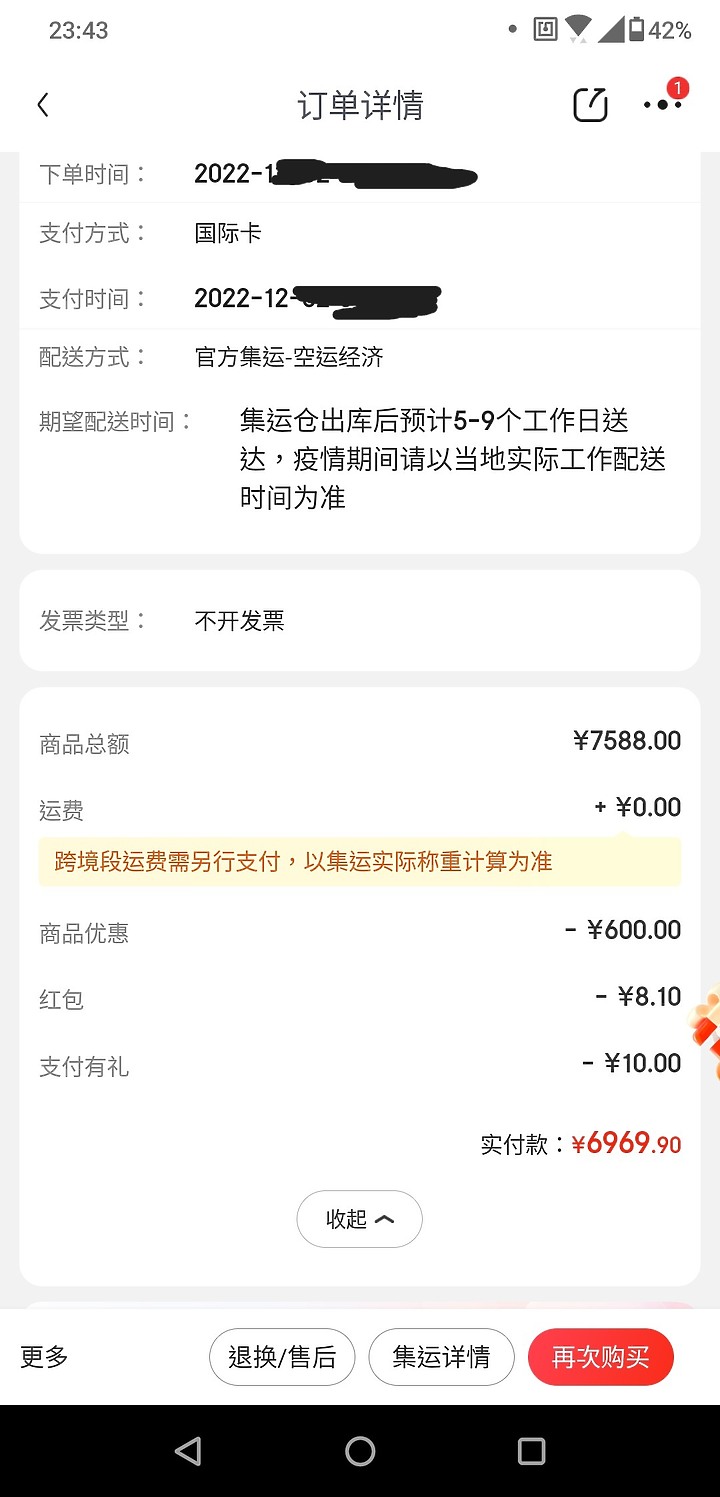Tap the 订单详情 page title
This screenshot has height=1497, width=720.
coord(360,105)
